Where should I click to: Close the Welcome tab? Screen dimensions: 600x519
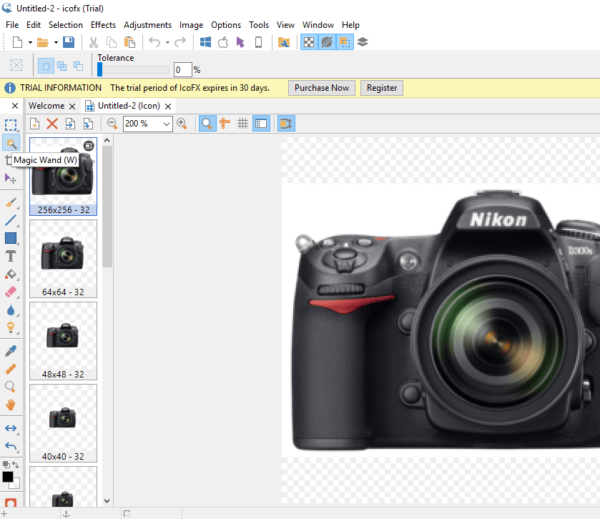coord(72,106)
